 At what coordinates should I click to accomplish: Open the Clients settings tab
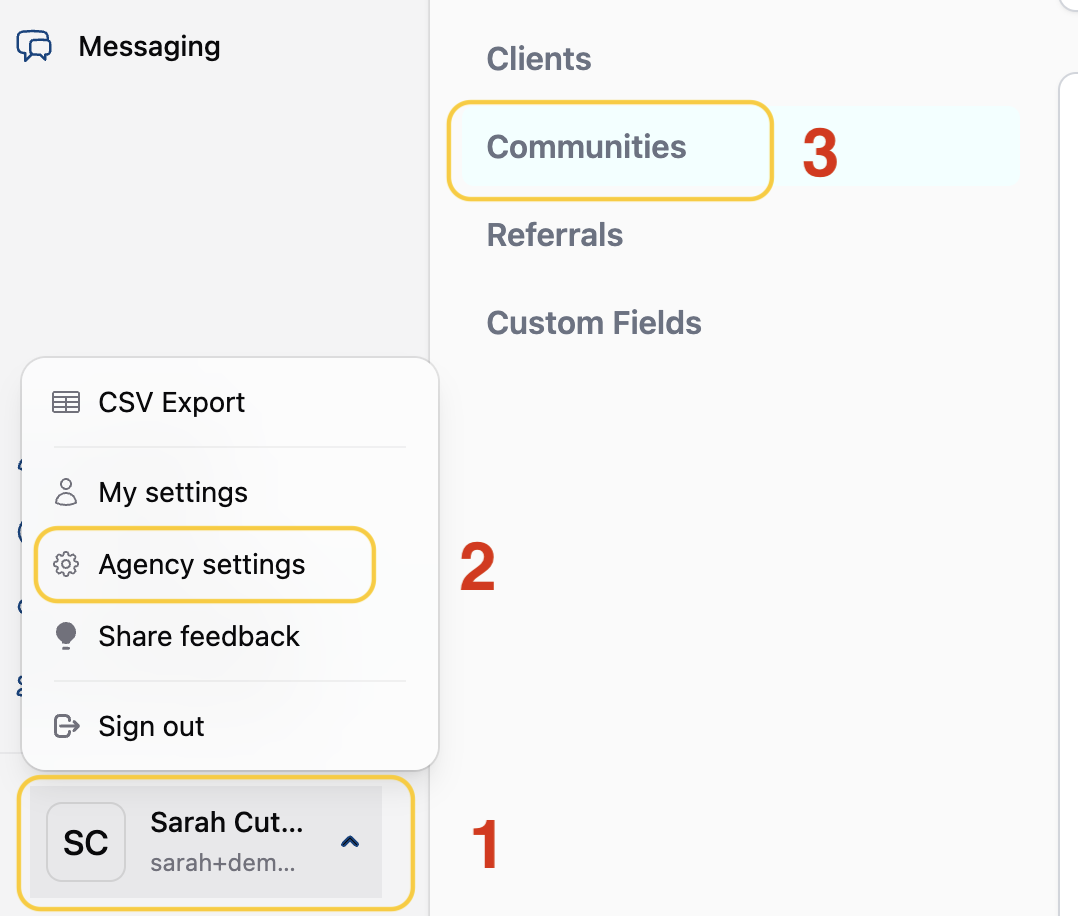[x=539, y=59]
